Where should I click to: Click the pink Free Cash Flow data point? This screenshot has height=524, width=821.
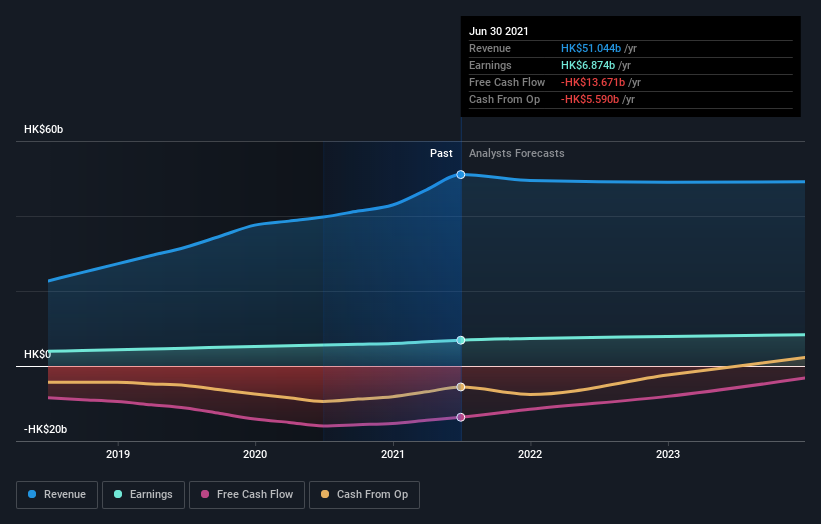[461, 417]
